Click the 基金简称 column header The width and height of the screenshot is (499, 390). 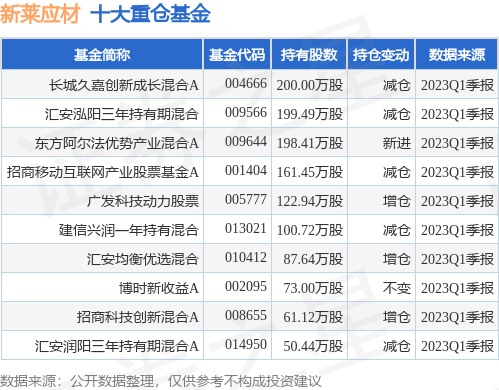coord(102,55)
